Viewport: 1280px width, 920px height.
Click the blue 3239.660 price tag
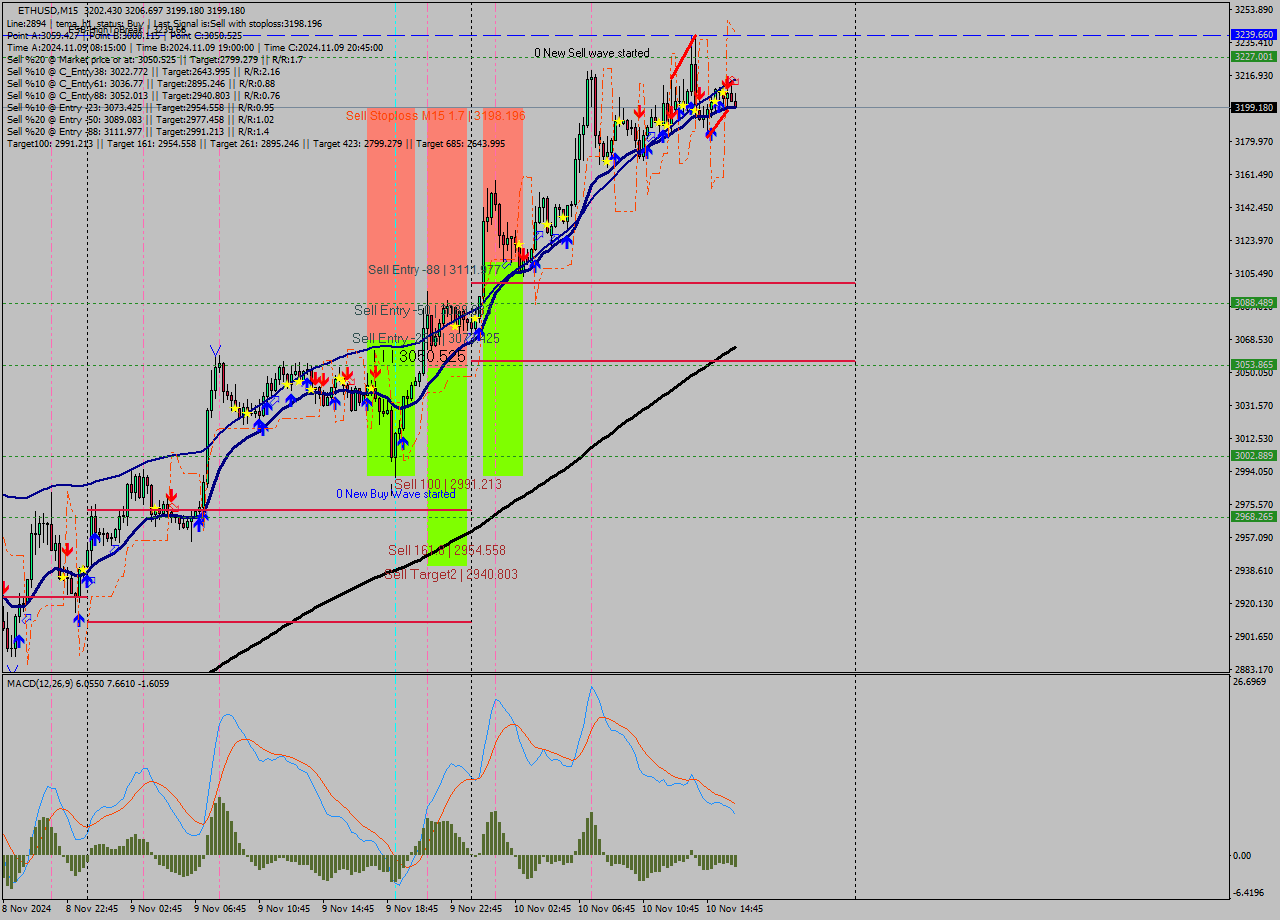tap(1254, 34)
